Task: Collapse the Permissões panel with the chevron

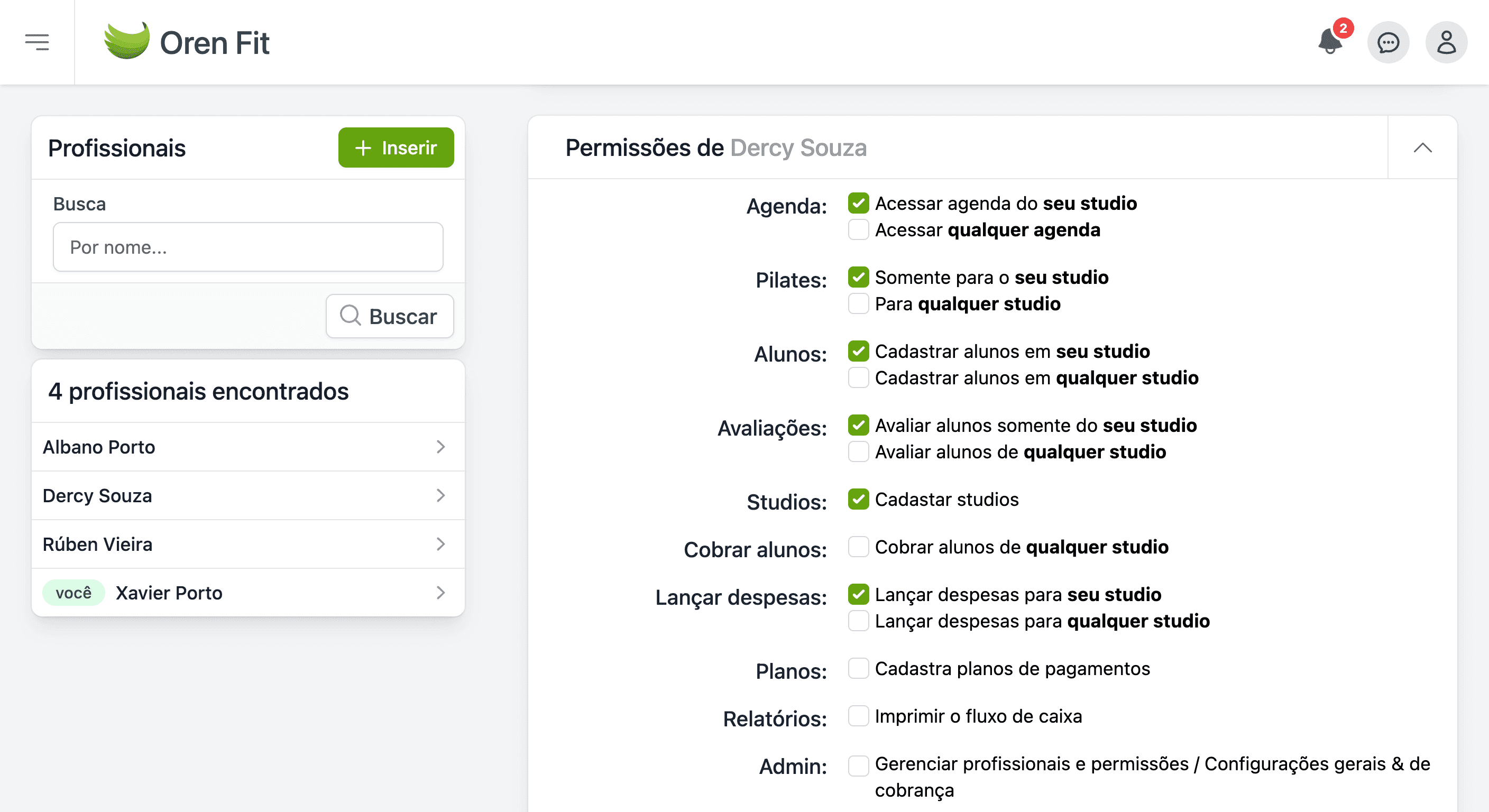Action: click(x=1422, y=148)
